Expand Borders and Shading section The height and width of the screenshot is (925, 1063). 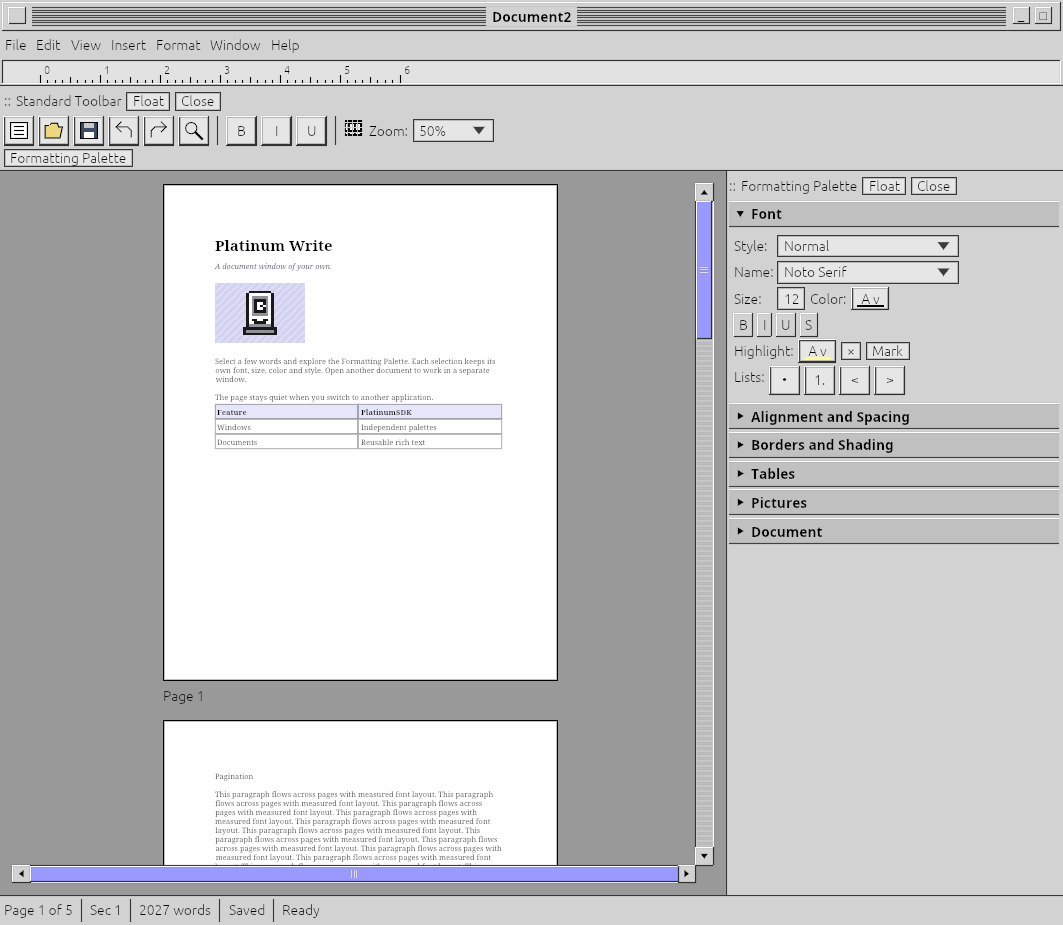coord(894,445)
